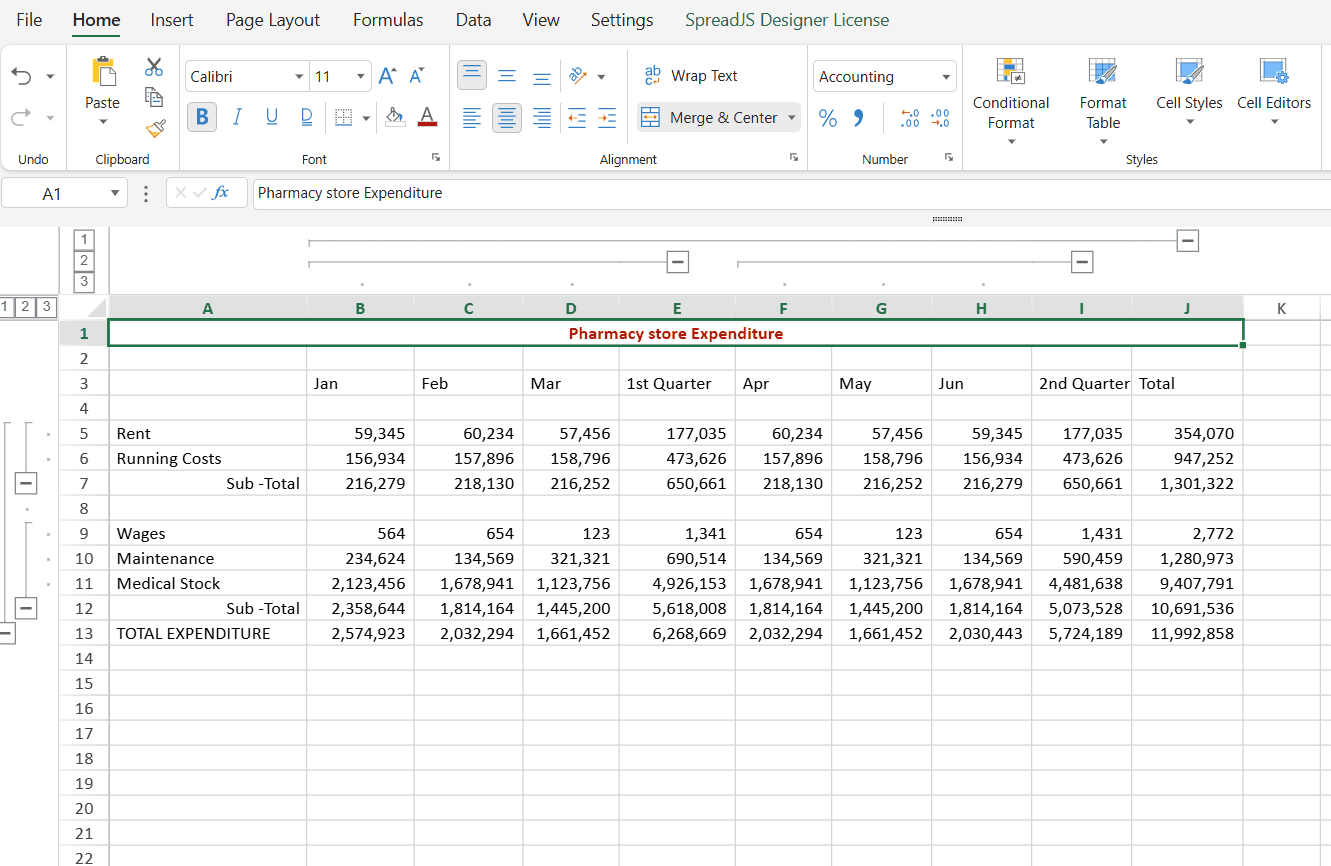This screenshot has height=866, width=1331.
Task: Open the Merge & Center dropdown arrow
Action: (x=792, y=118)
